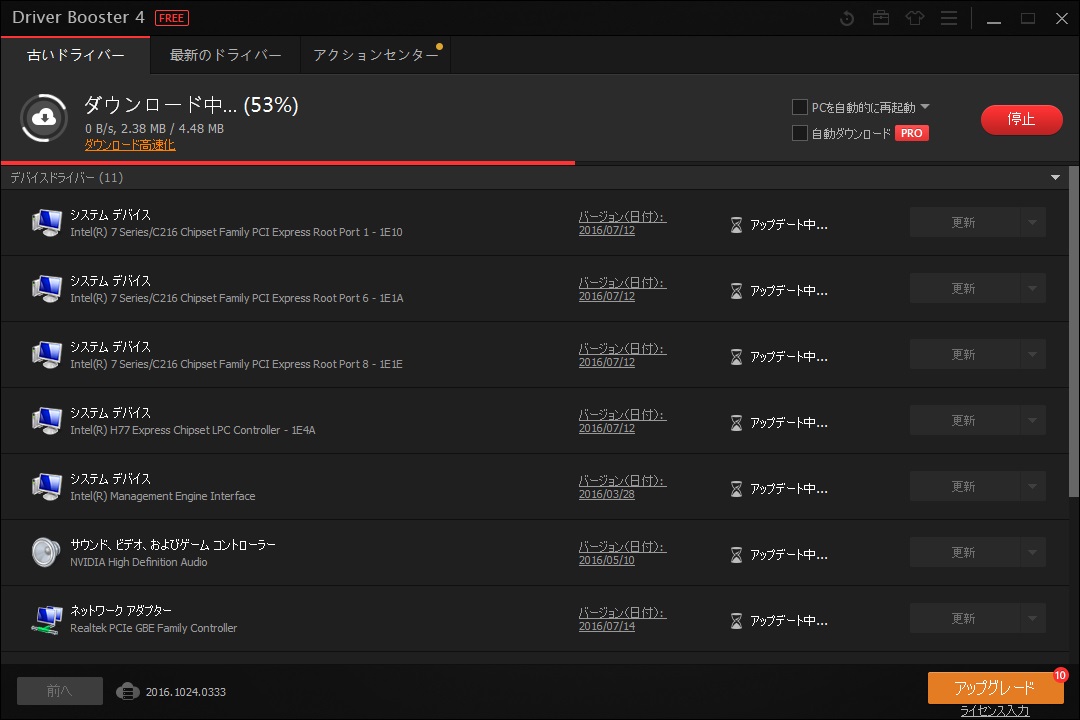Click hourglass icon in Root Port 1 row
This screenshot has height=720, width=1080.
pyautogui.click(x=736, y=225)
